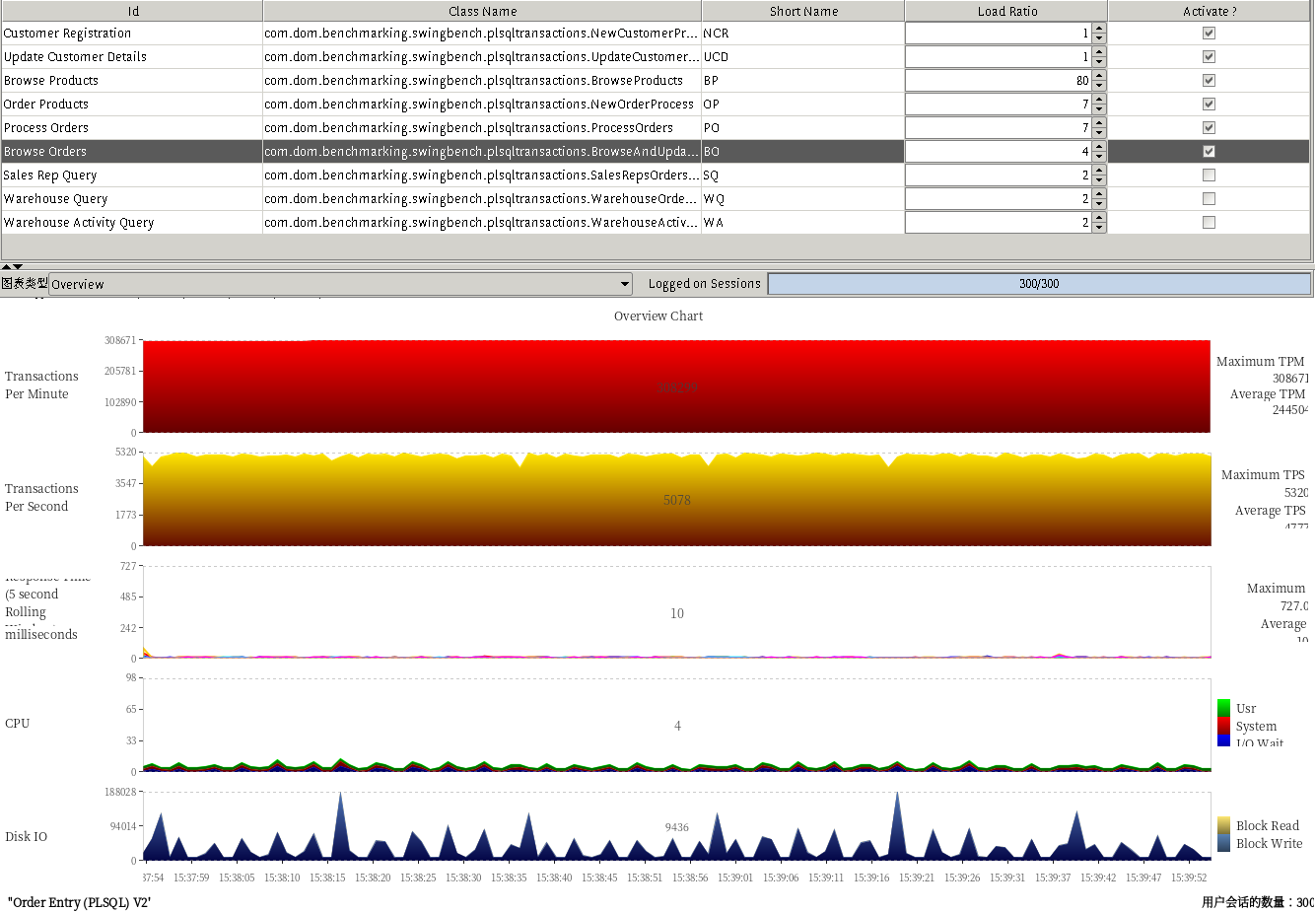Decrease Load Ratio for Process Orders
The height and width of the screenshot is (913, 1316).
tap(1099, 133)
